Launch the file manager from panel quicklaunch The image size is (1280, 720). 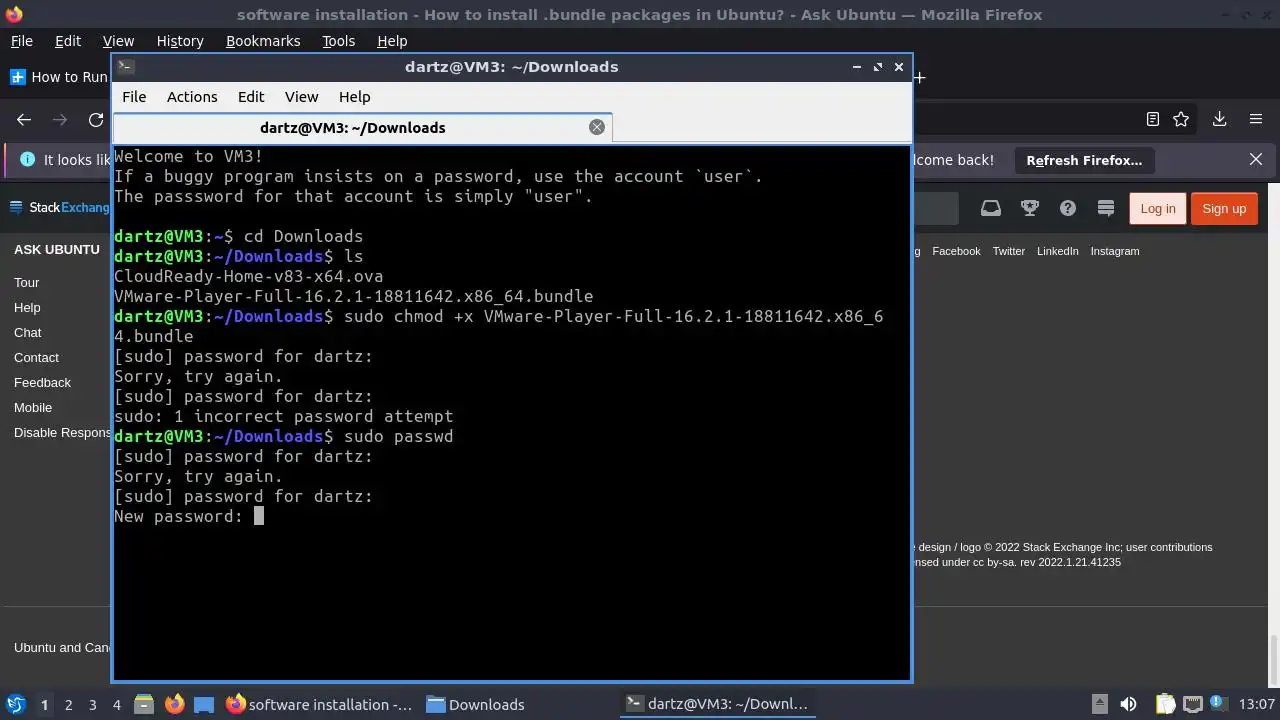click(x=142, y=704)
